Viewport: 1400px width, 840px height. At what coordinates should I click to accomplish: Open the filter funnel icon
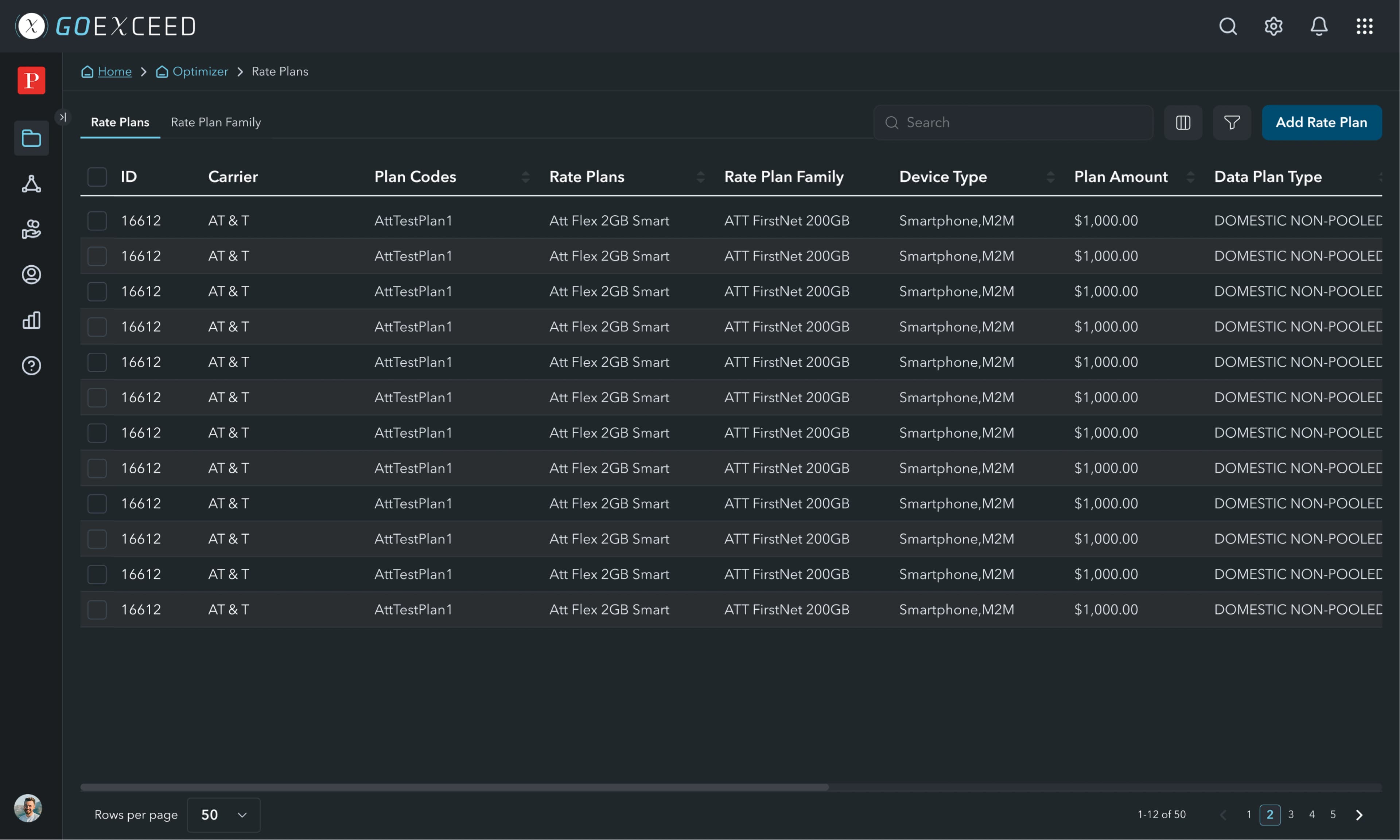[x=1232, y=122]
